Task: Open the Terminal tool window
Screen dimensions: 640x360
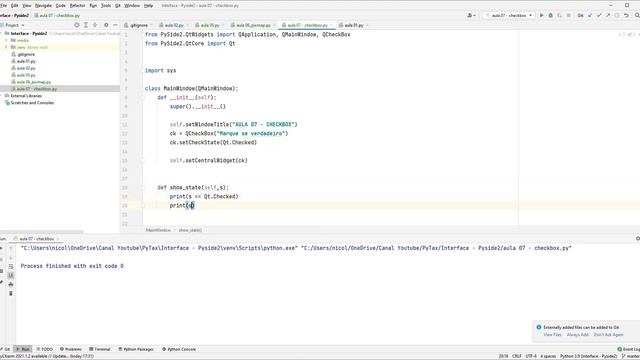Action: tap(100, 349)
